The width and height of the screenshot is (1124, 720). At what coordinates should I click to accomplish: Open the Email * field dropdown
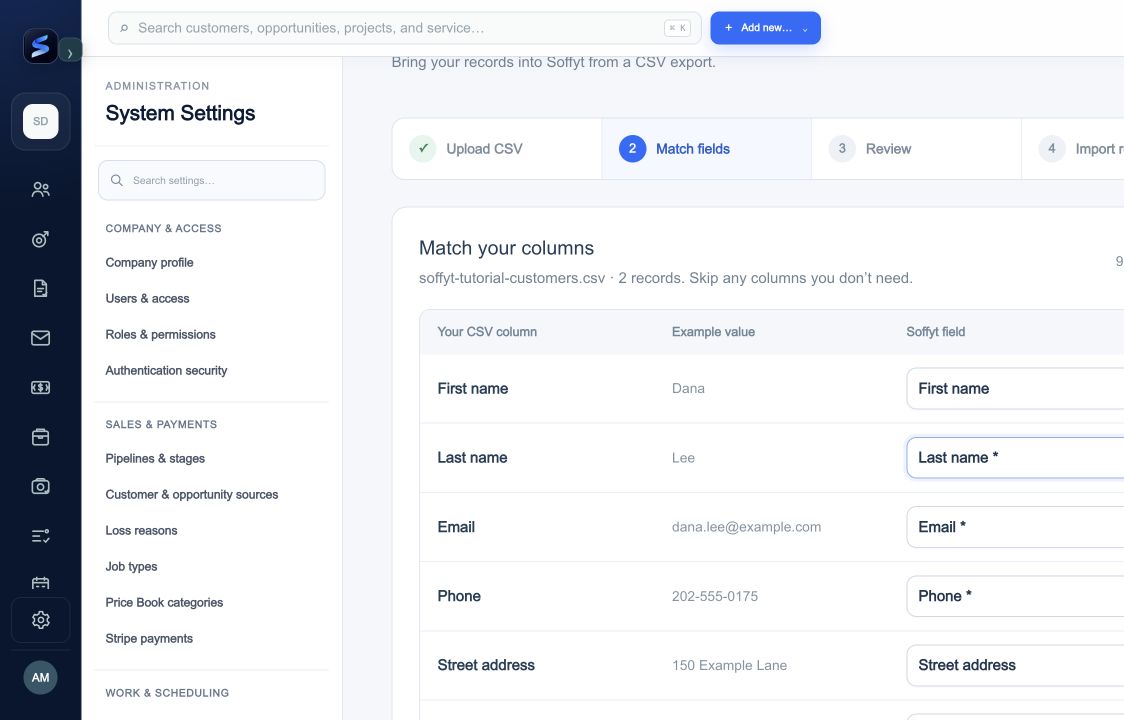point(1015,526)
